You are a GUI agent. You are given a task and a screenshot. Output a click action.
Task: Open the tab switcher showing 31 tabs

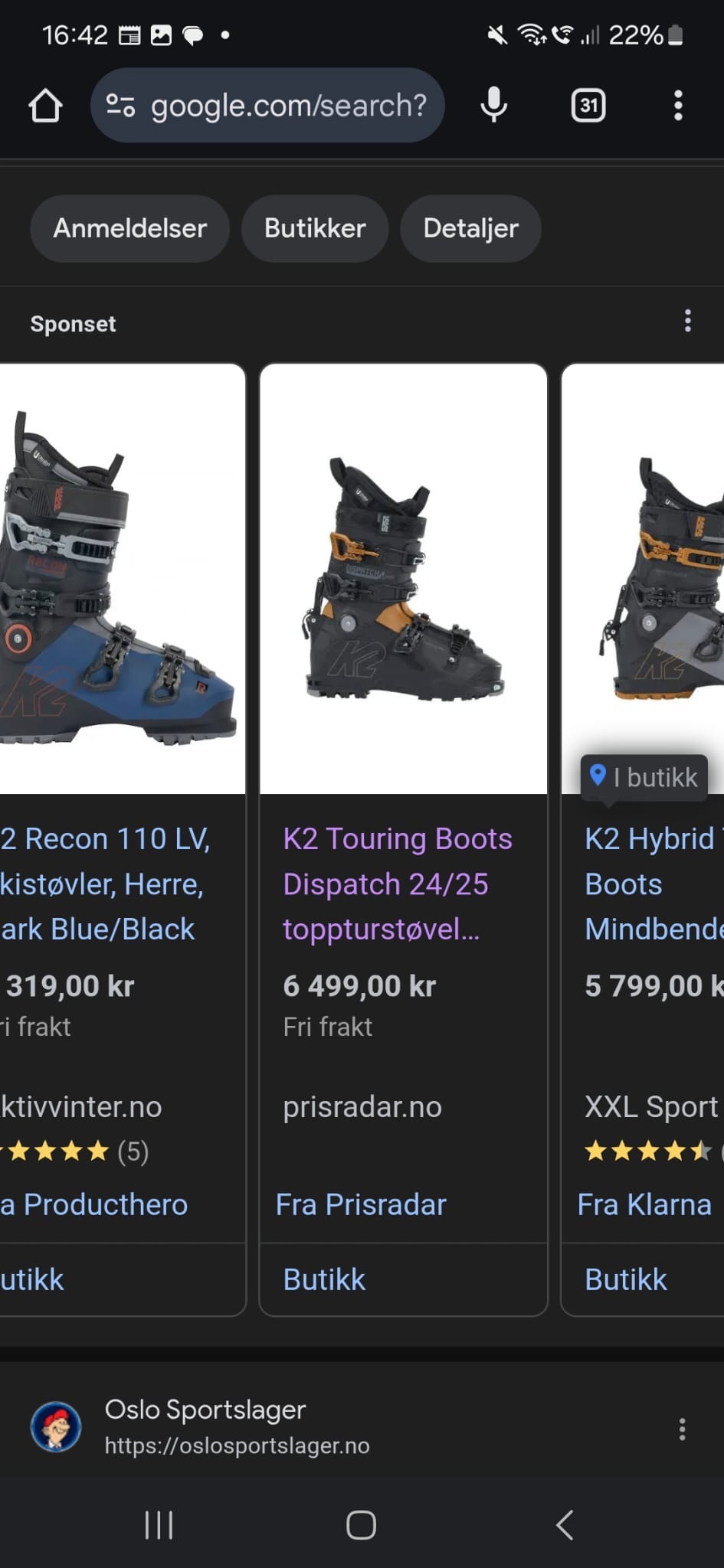(588, 106)
